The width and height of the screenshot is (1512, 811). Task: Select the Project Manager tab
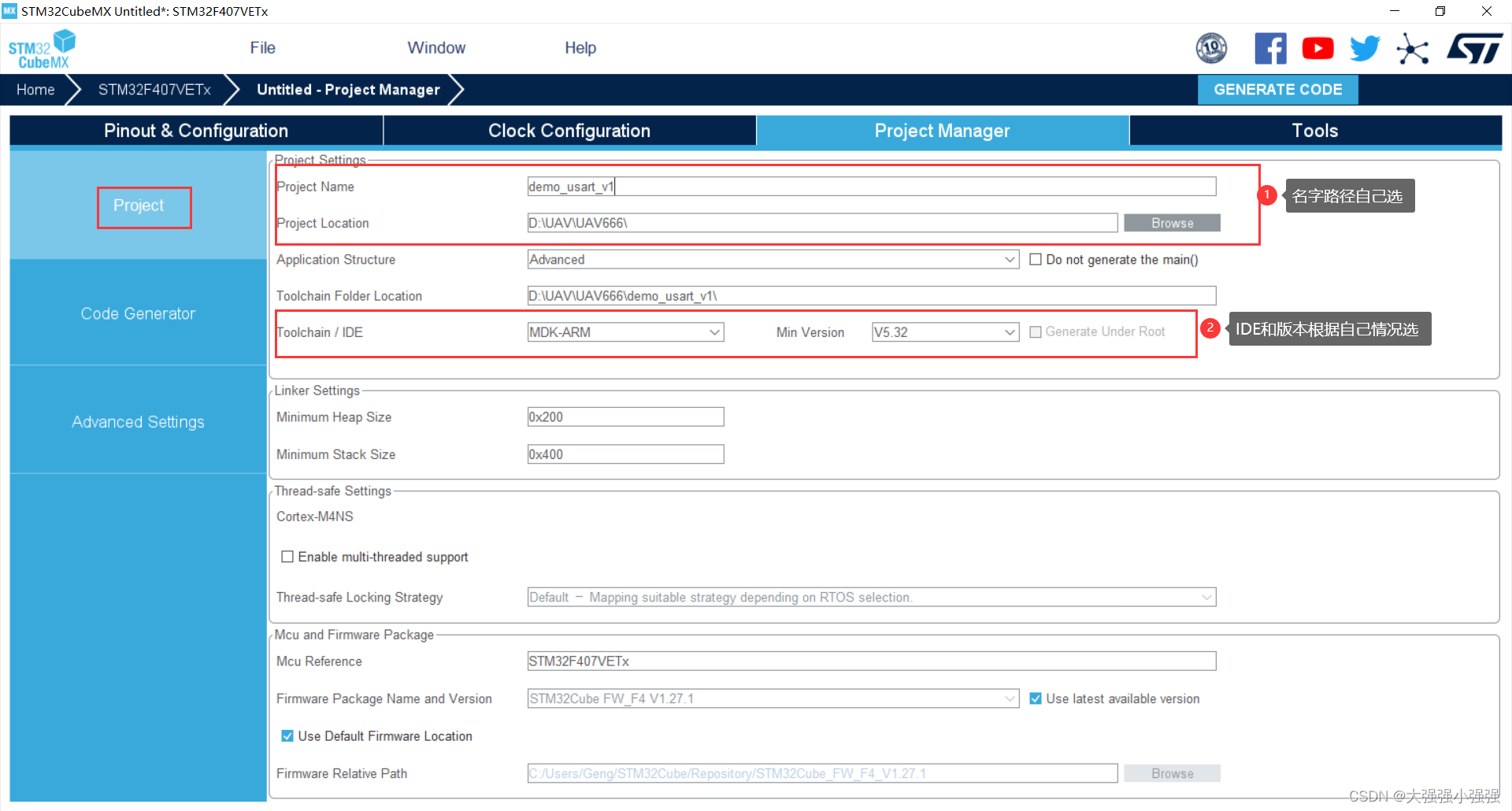coord(942,131)
